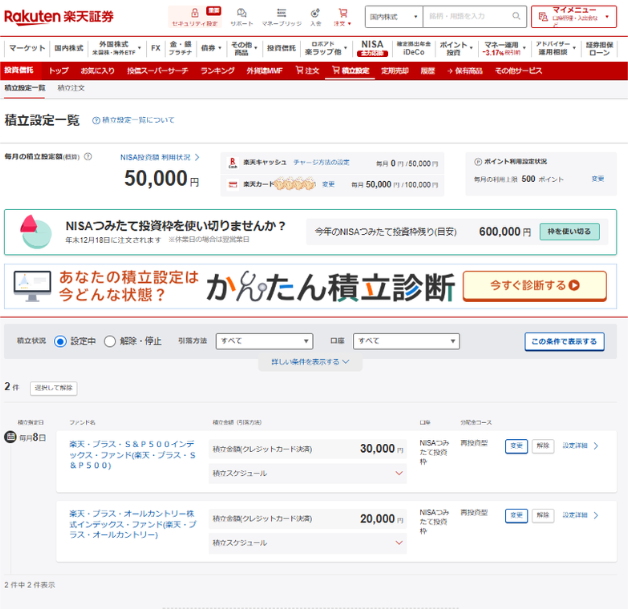
Task: Open the iDeCo menu item
Action: [414, 48]
